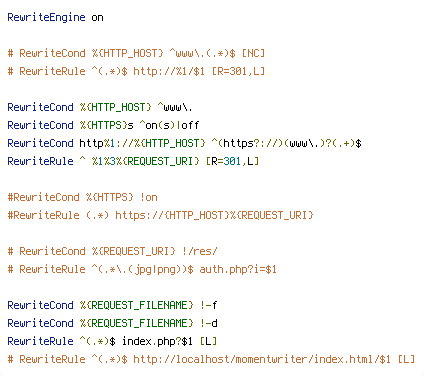The width and height of the screenshot is (424, 376).
Task: Click the word "on" after RewriteEngine
Action: (x=97, y=17)
